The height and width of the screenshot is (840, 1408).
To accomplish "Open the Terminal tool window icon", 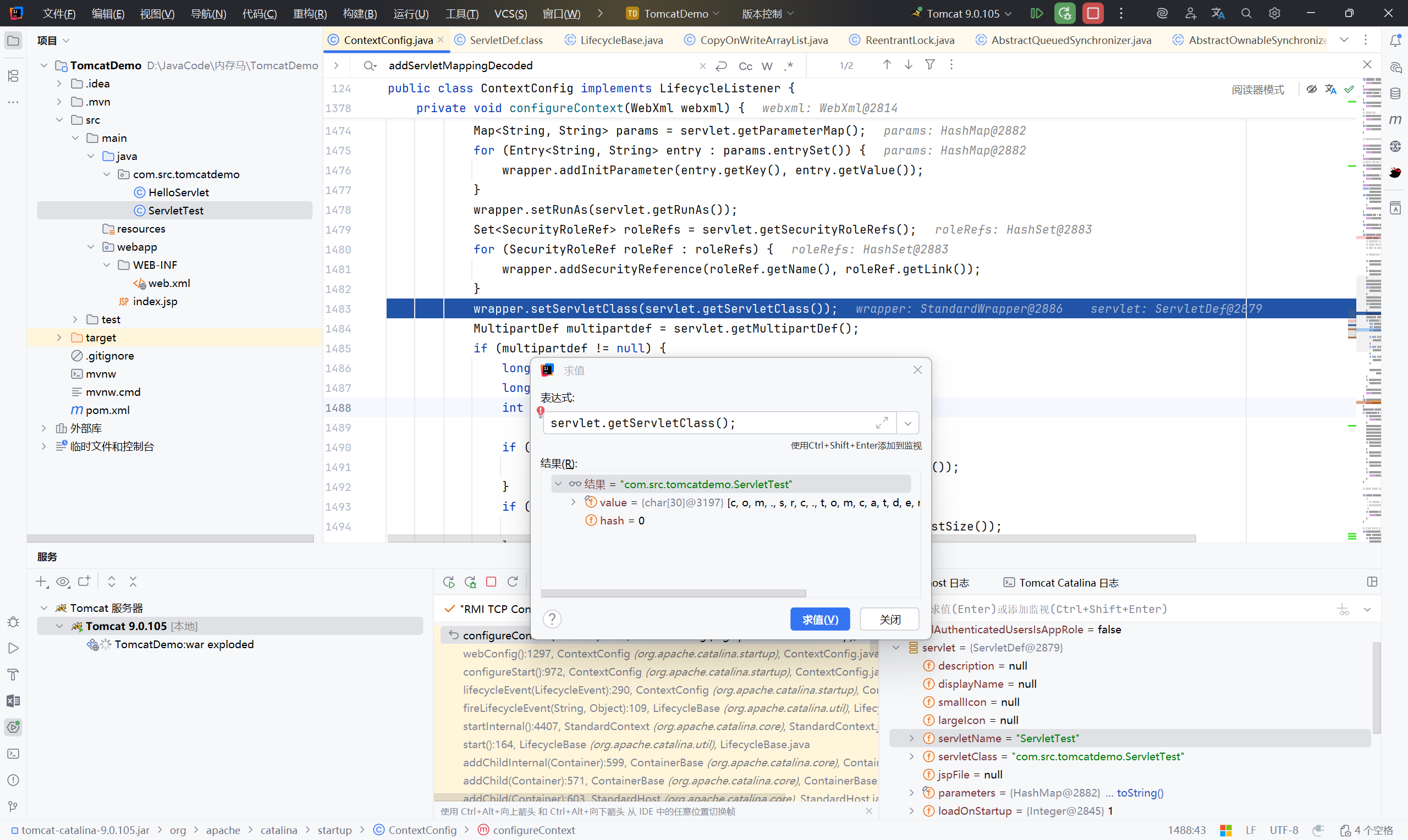I will tap(13, 753).
